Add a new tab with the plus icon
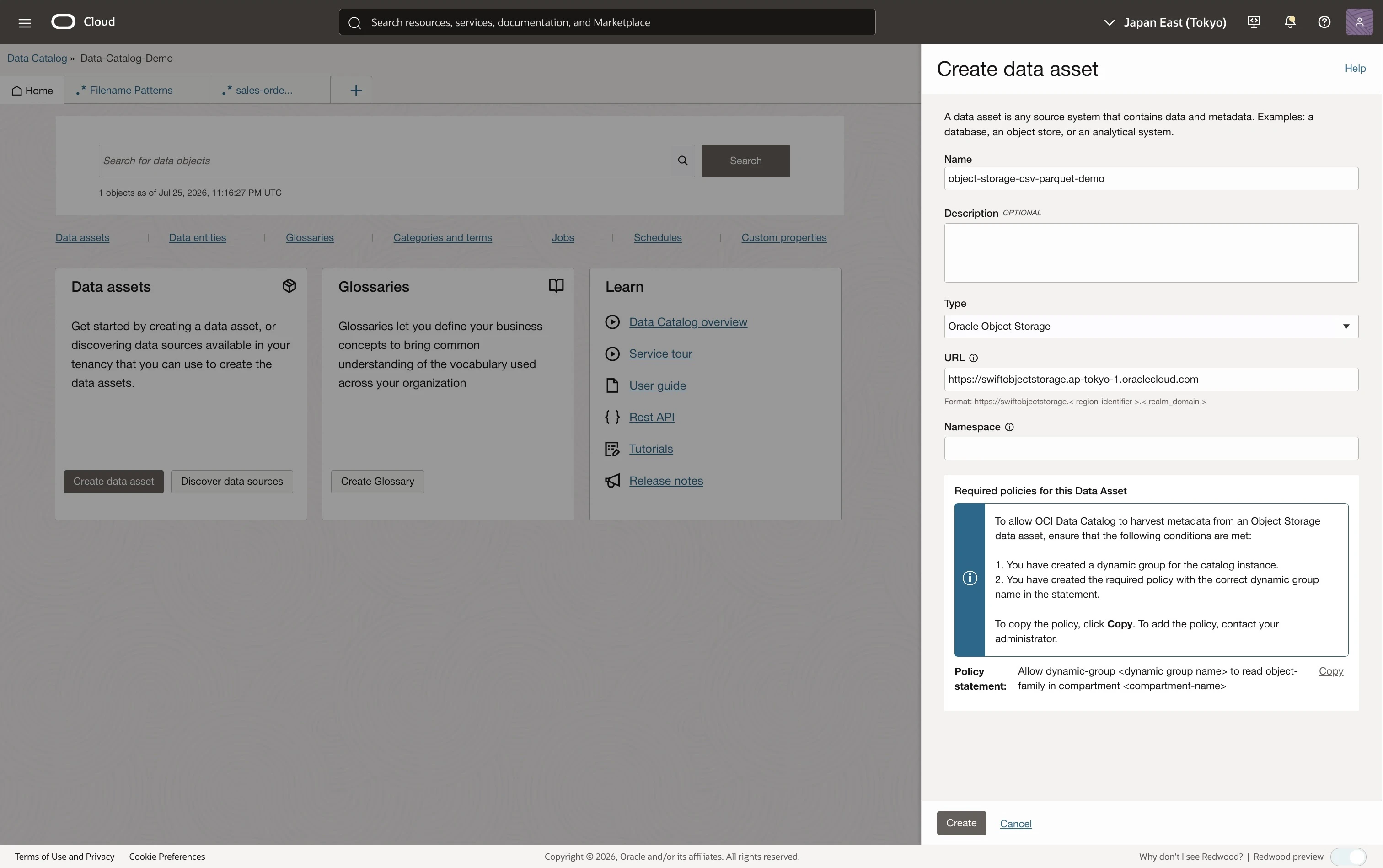 [x=356, y=91]
